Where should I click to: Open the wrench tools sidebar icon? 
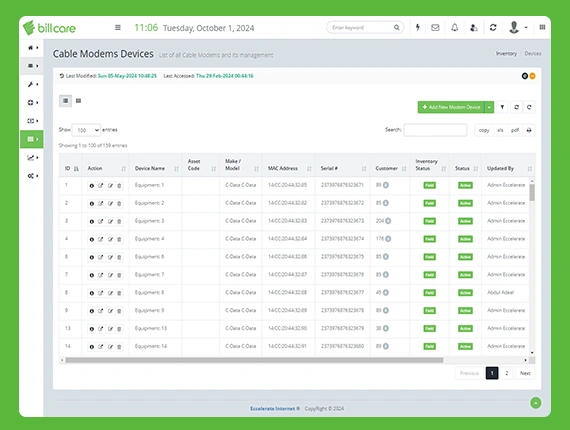(32, 84)
